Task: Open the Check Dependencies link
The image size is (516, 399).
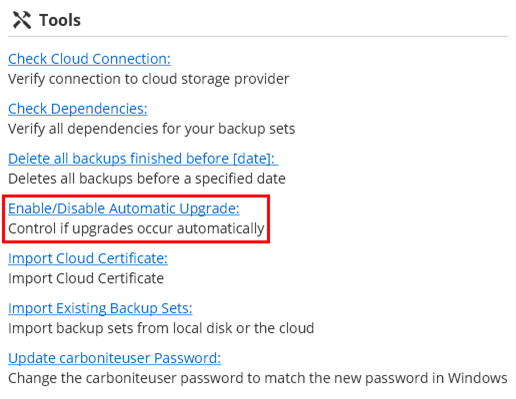Action: 78,109
